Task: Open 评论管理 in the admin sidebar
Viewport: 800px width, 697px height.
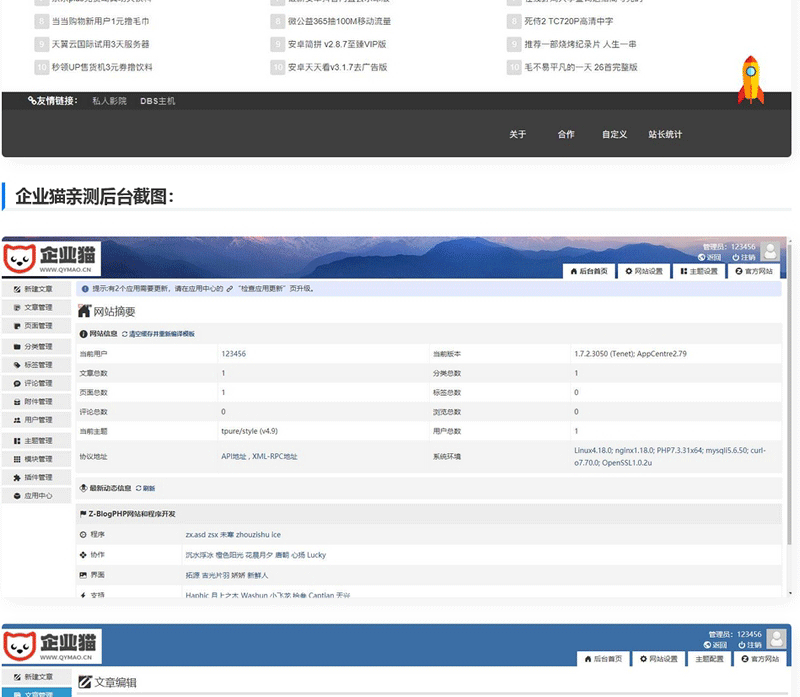Action: [x=36, y=383]
